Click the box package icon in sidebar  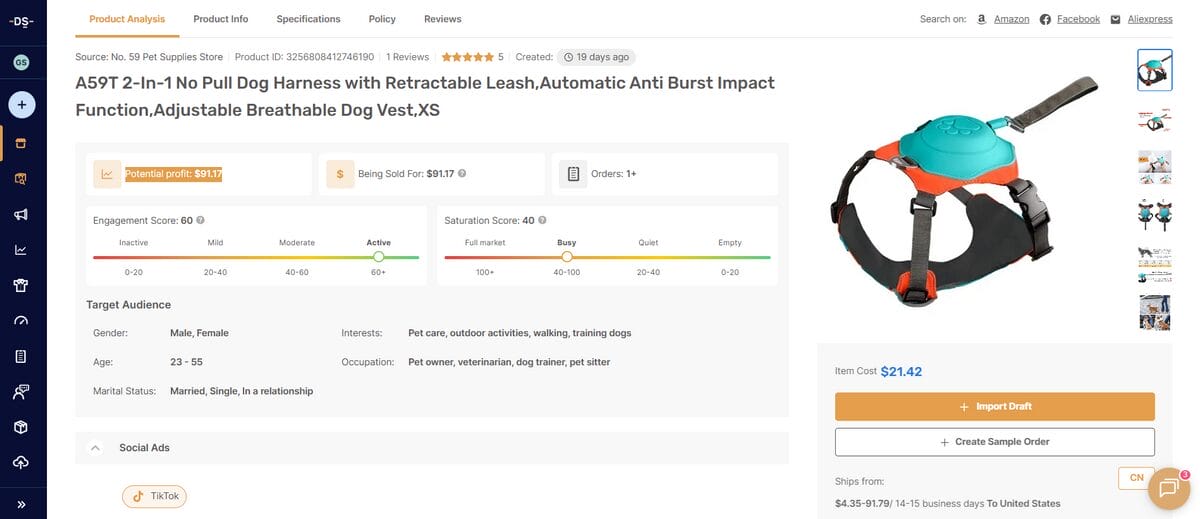click(21, 427)
